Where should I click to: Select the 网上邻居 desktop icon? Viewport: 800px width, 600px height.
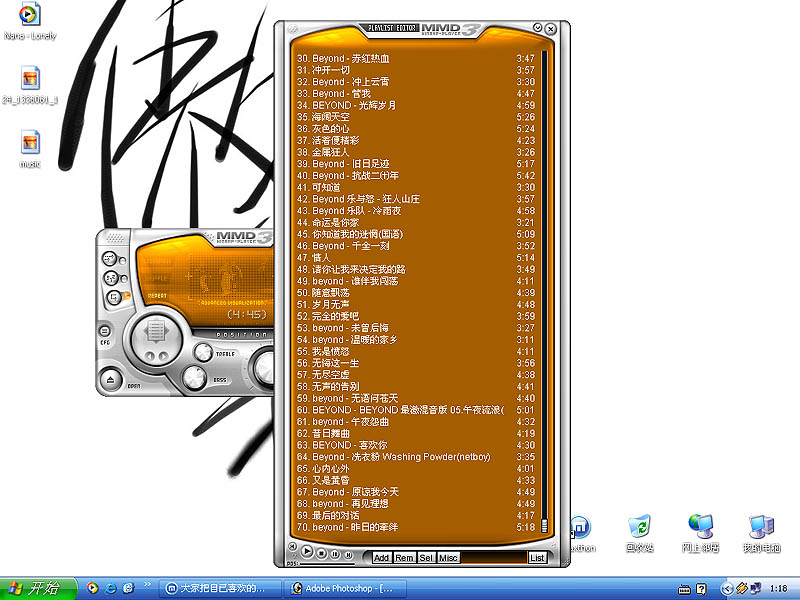tap(701, 533)
